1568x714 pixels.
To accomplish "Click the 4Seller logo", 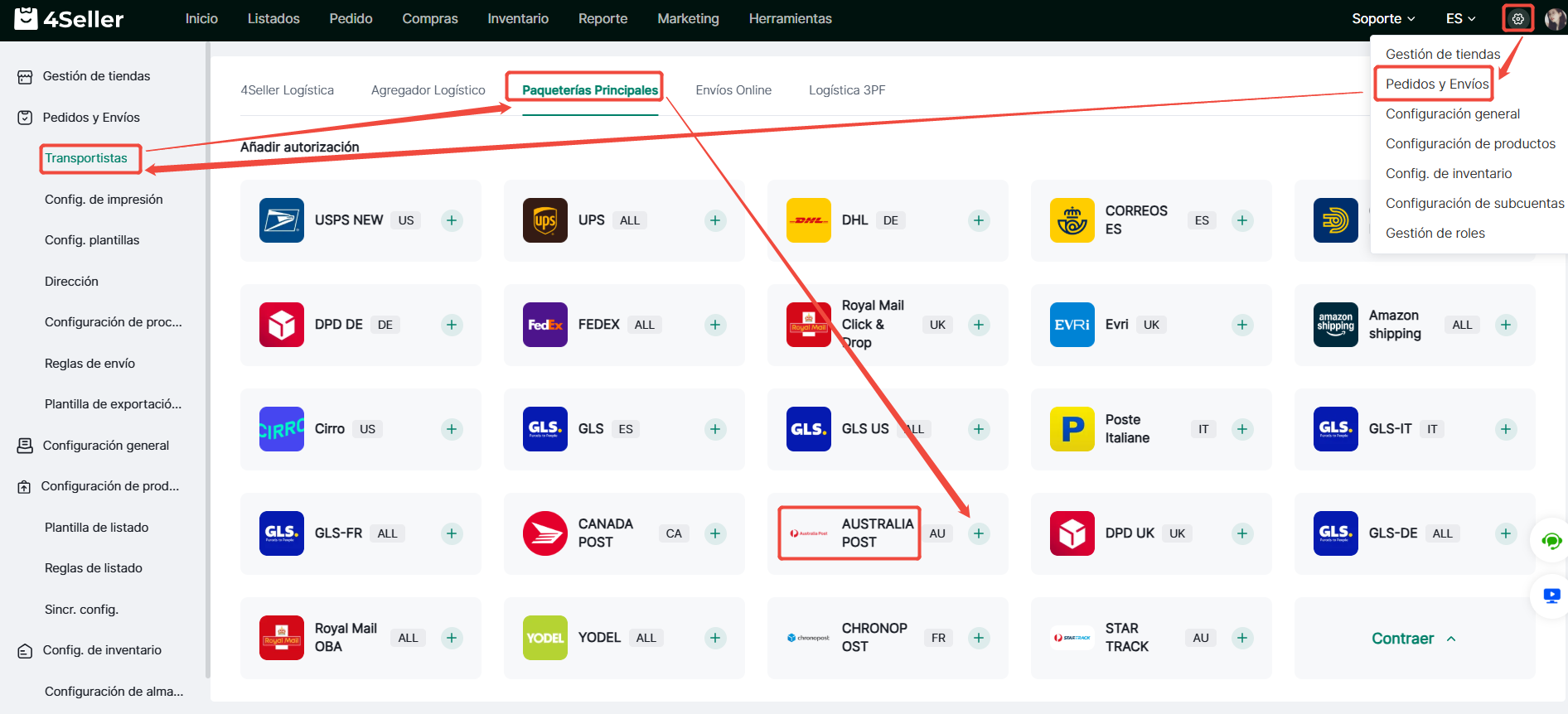I will (69, 18).
